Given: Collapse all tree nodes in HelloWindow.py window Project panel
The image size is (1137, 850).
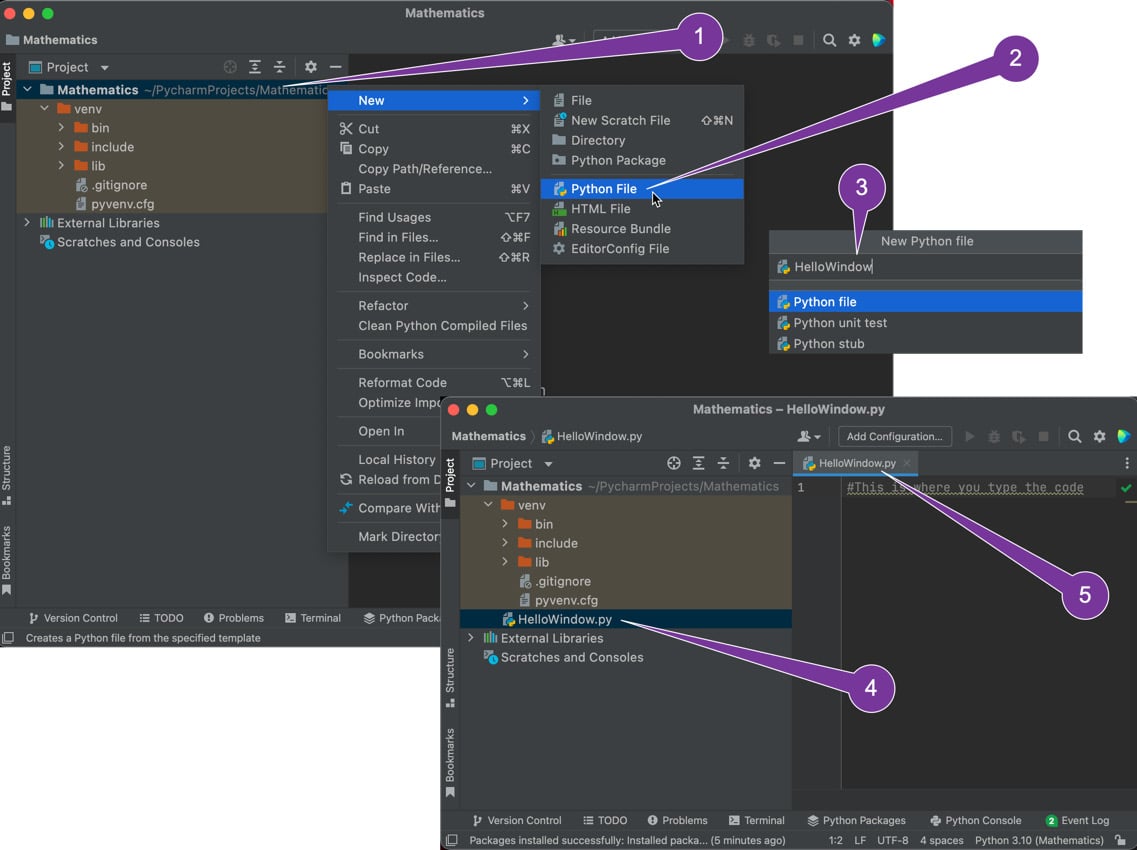Looking at the screenshot, I should click(x=723, y=463).
